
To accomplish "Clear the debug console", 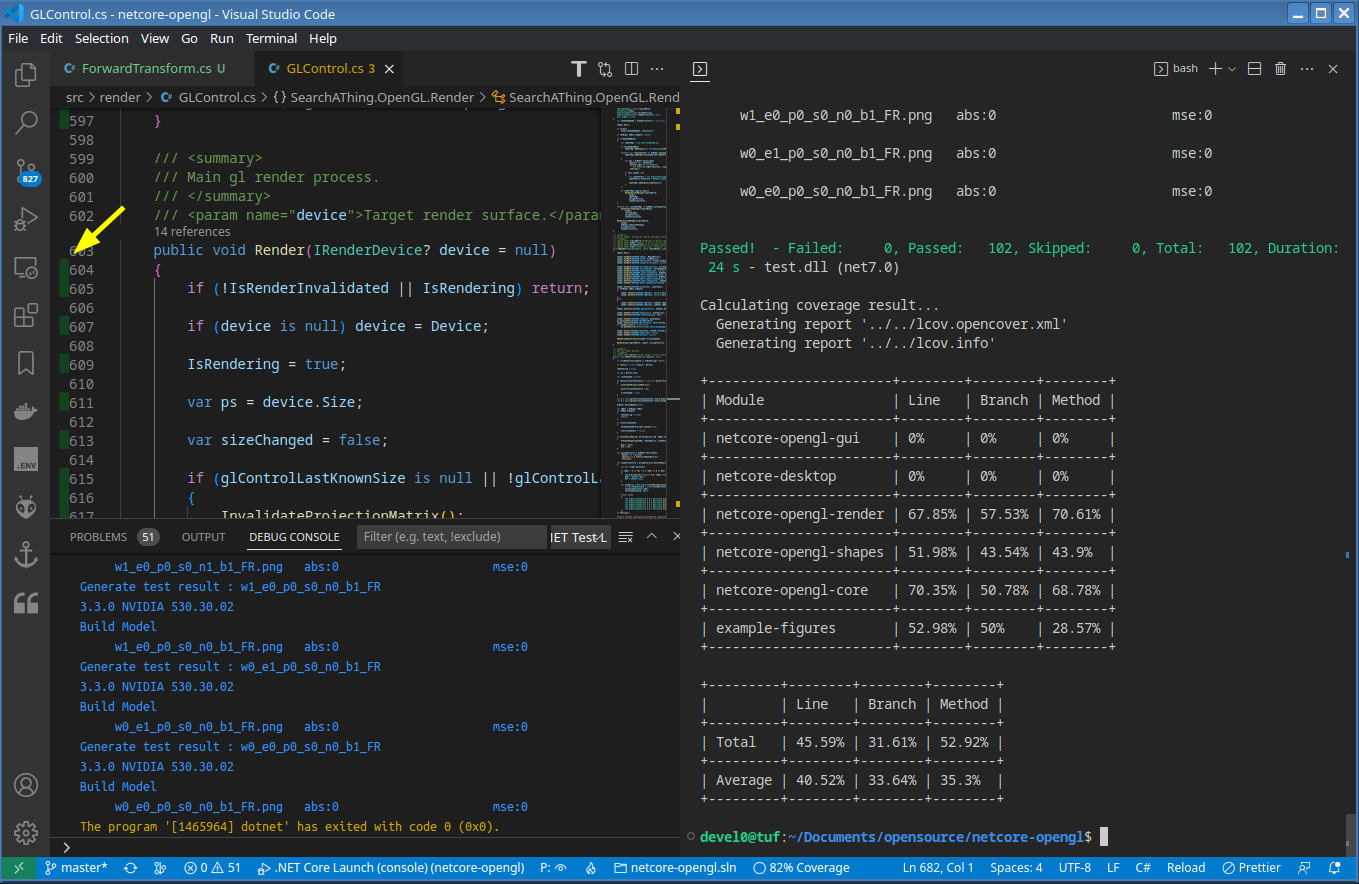I will 626,537.
